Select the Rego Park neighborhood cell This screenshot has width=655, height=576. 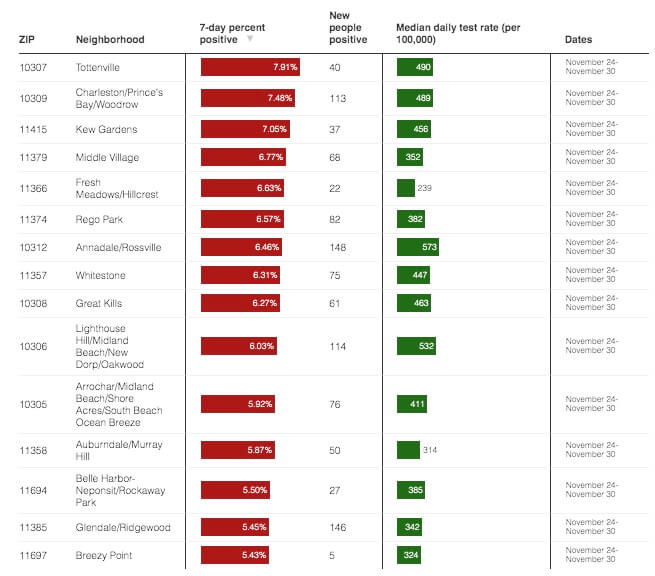point(98,219)
